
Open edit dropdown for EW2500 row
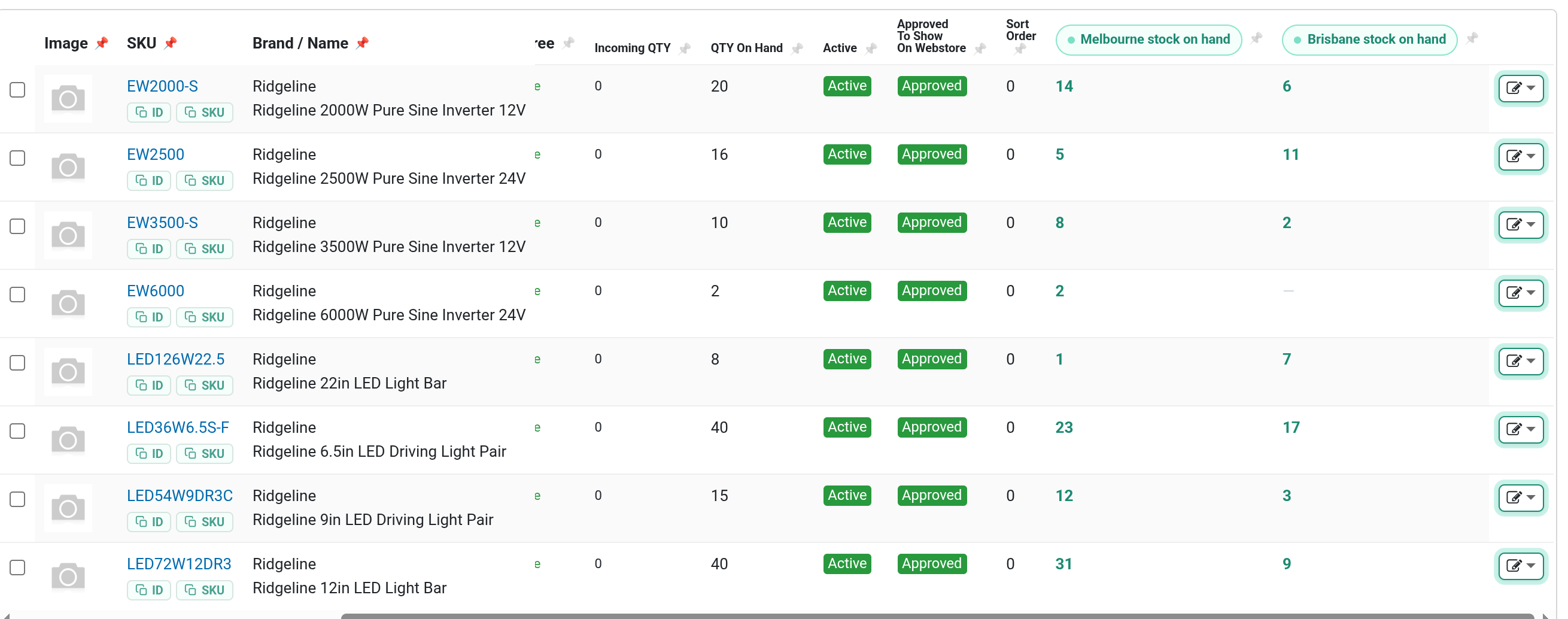point(1521,156)
